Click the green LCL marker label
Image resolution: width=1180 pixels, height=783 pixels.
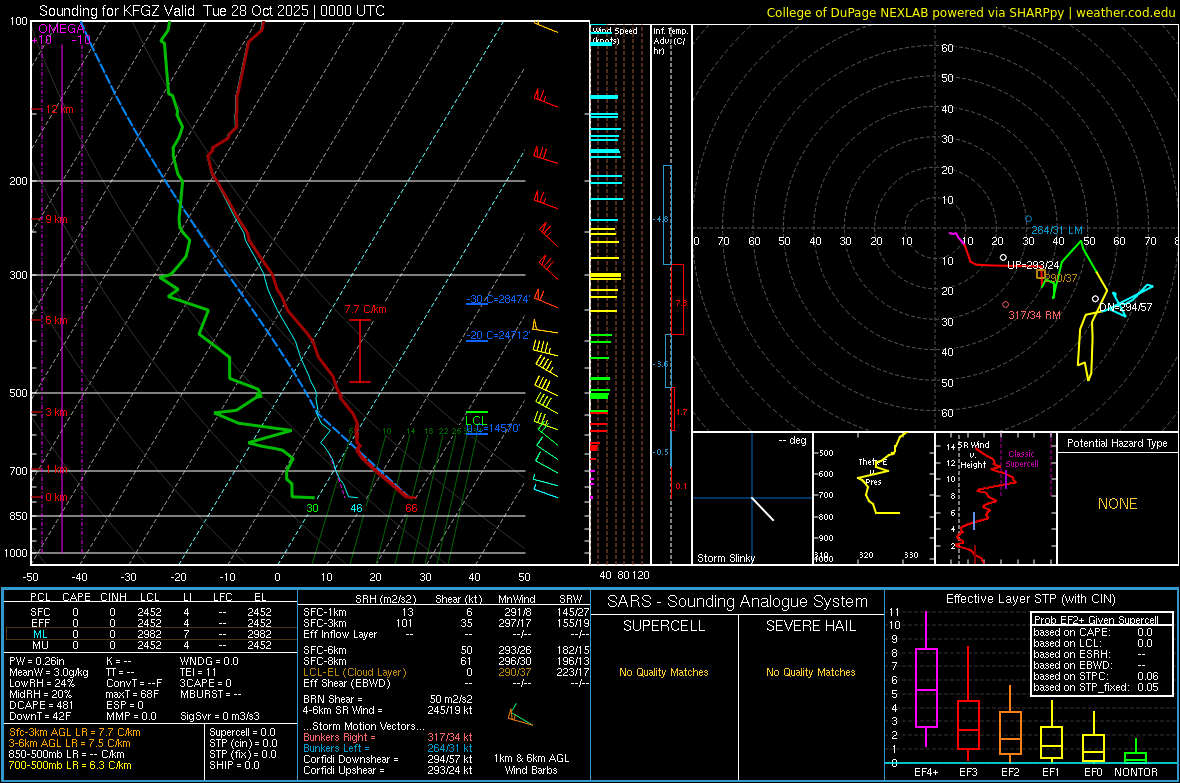click(476, 420)
